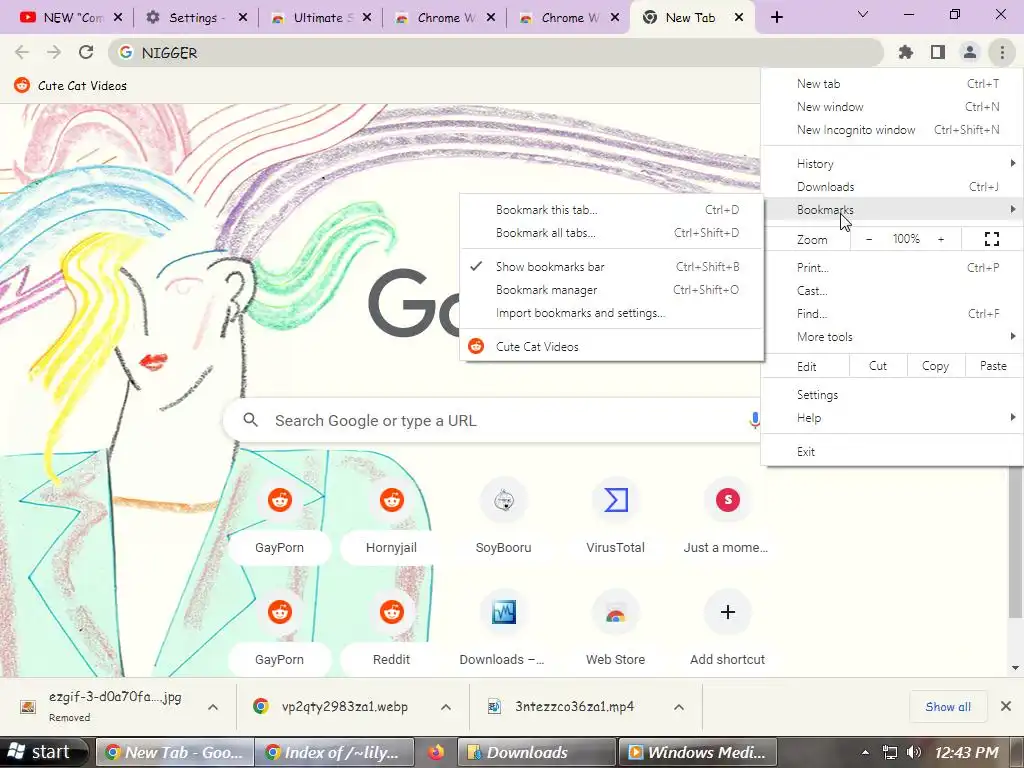Open the Hornyjail shortcut tile
The image size is (1024, 768).
pos(391,519)
